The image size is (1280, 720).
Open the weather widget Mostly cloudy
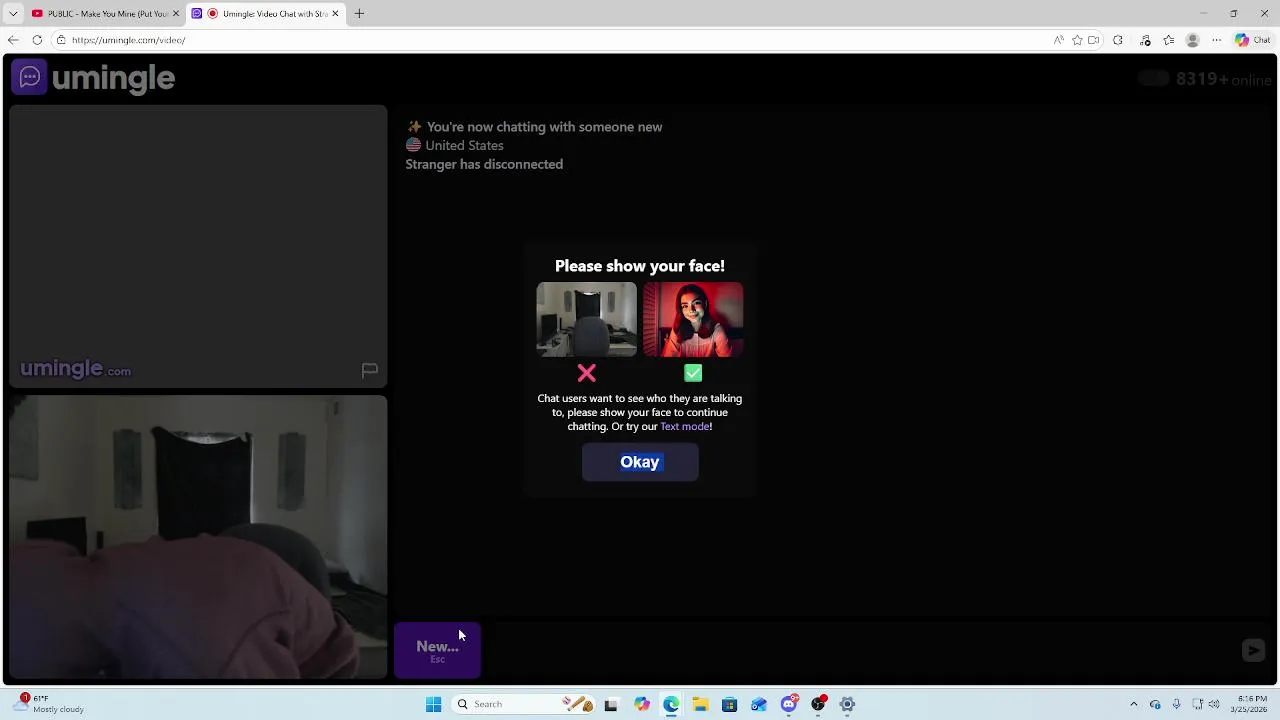click(x=48, y=704)
